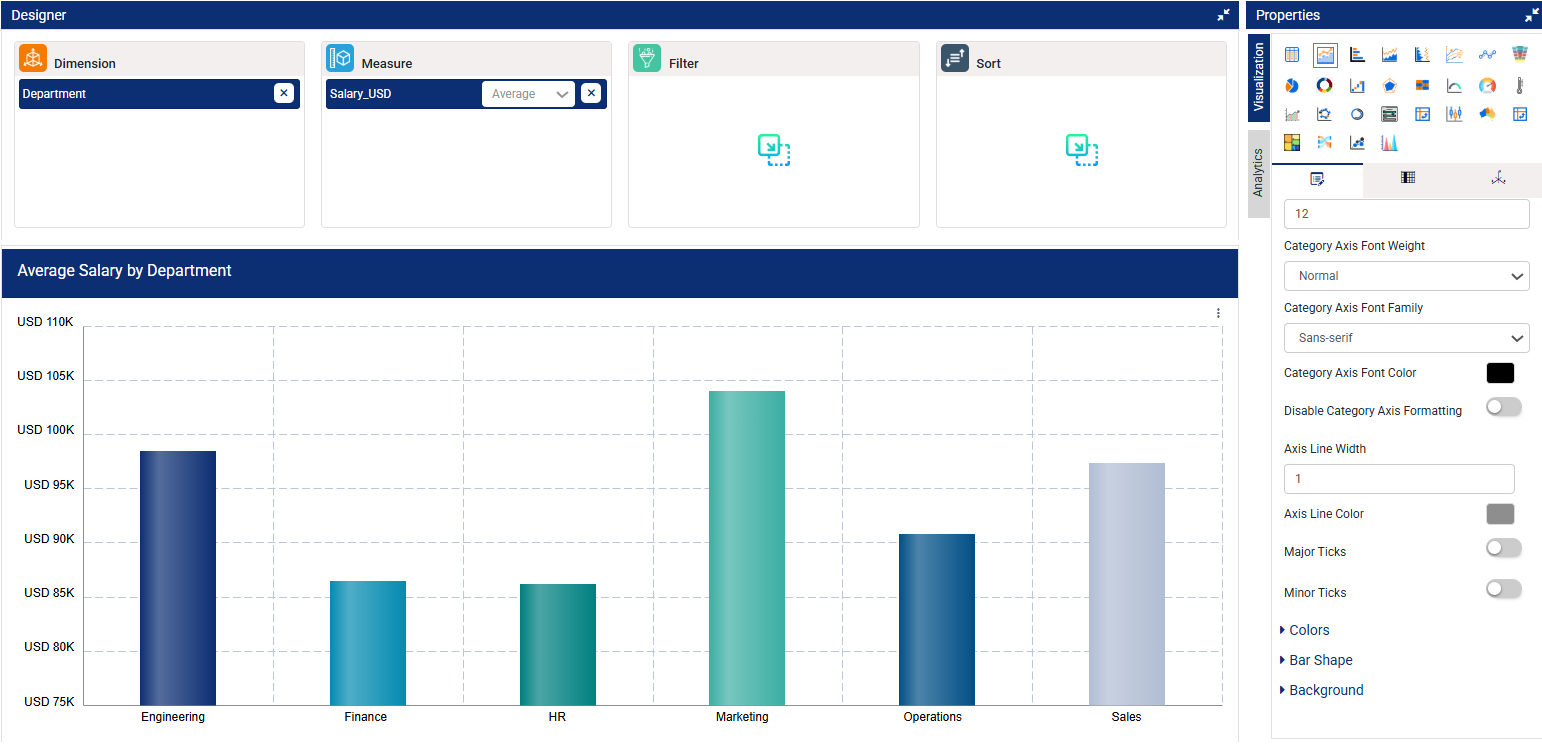The image size is (1542, 744).
Task: Pick the funnel chart visualization icon
Action: point(1519,55)
